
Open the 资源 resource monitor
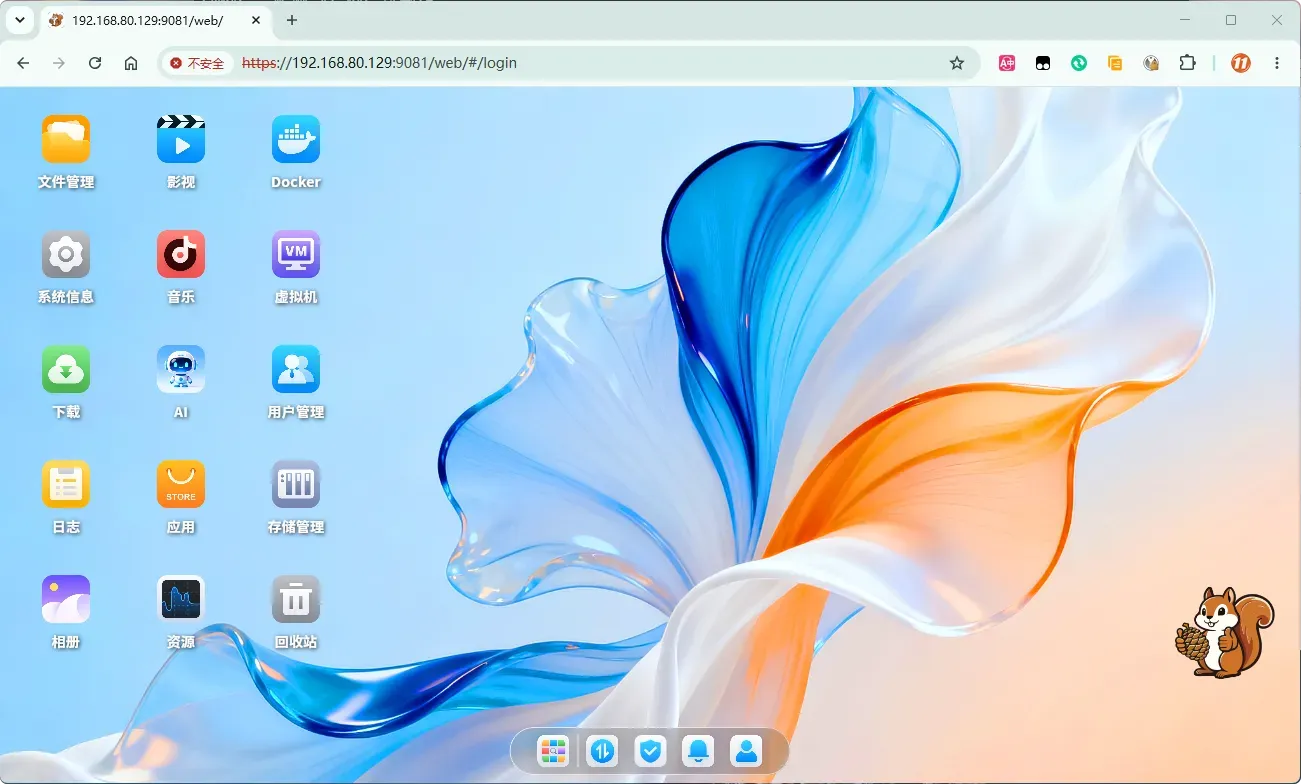181,599
